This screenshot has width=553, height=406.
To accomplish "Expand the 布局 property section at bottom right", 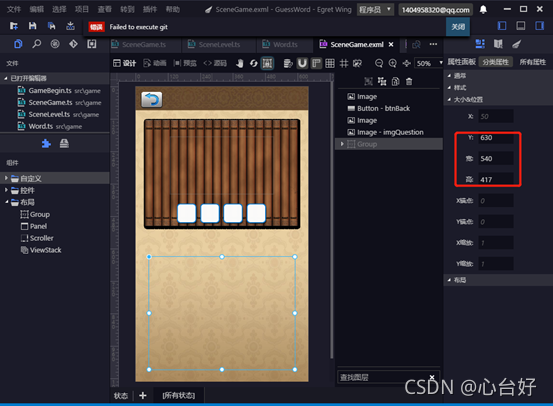I will pos(449,280).
